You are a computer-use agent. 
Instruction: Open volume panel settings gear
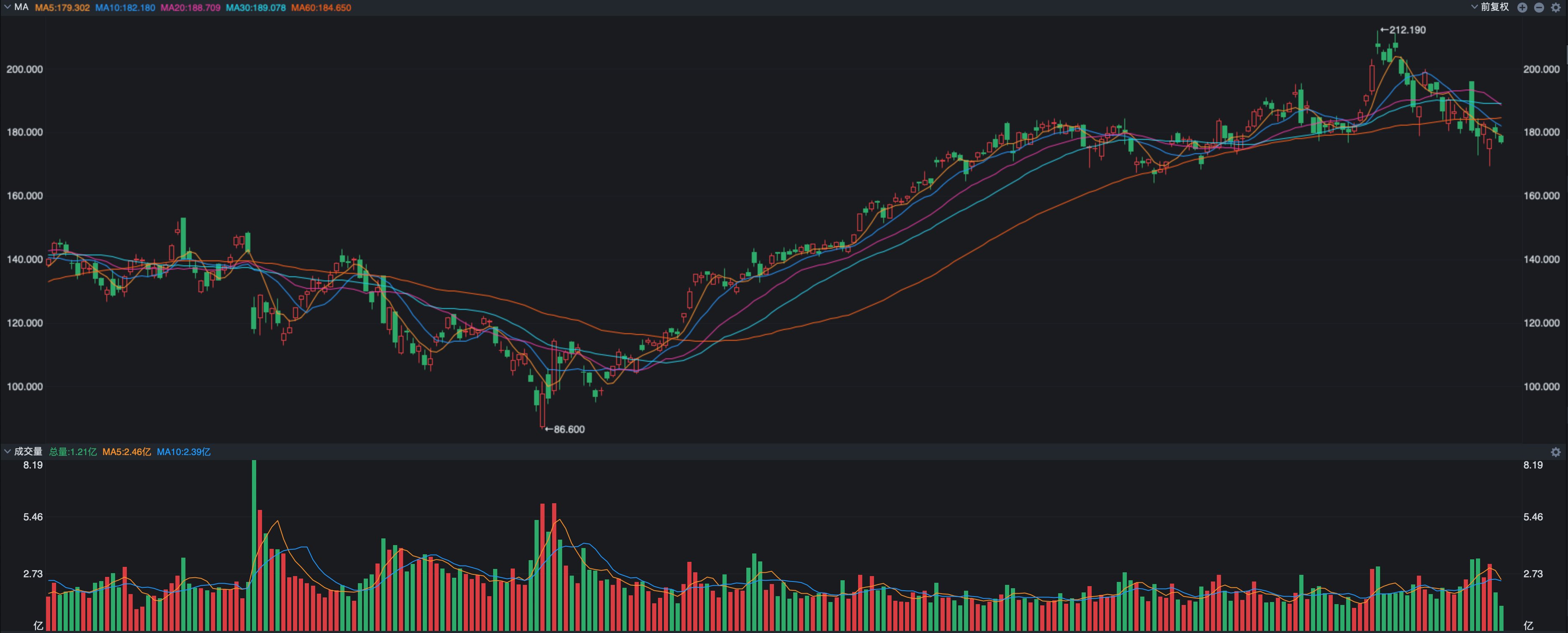click(1556, 452)
